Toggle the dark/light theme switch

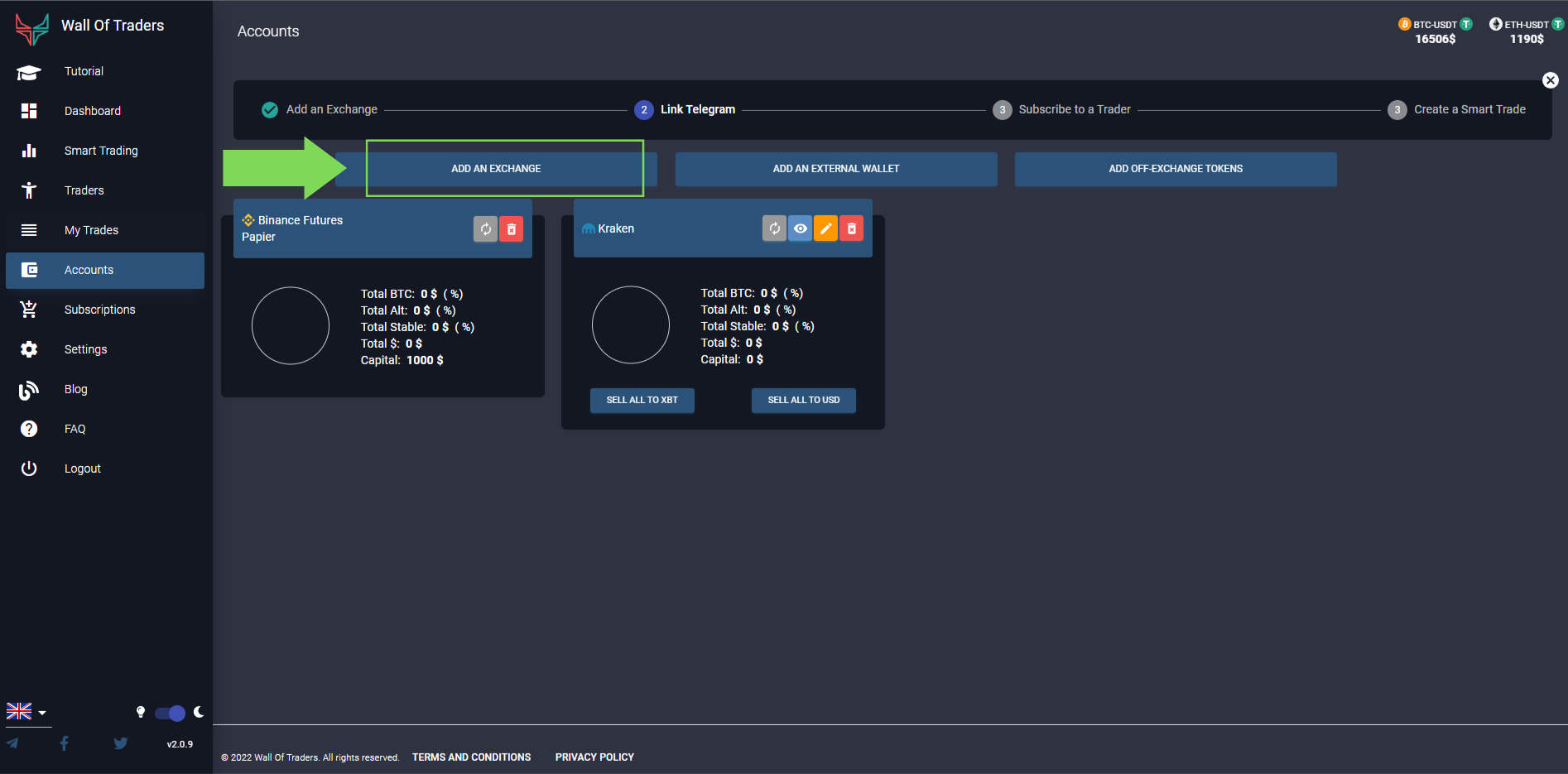[171, 713]
